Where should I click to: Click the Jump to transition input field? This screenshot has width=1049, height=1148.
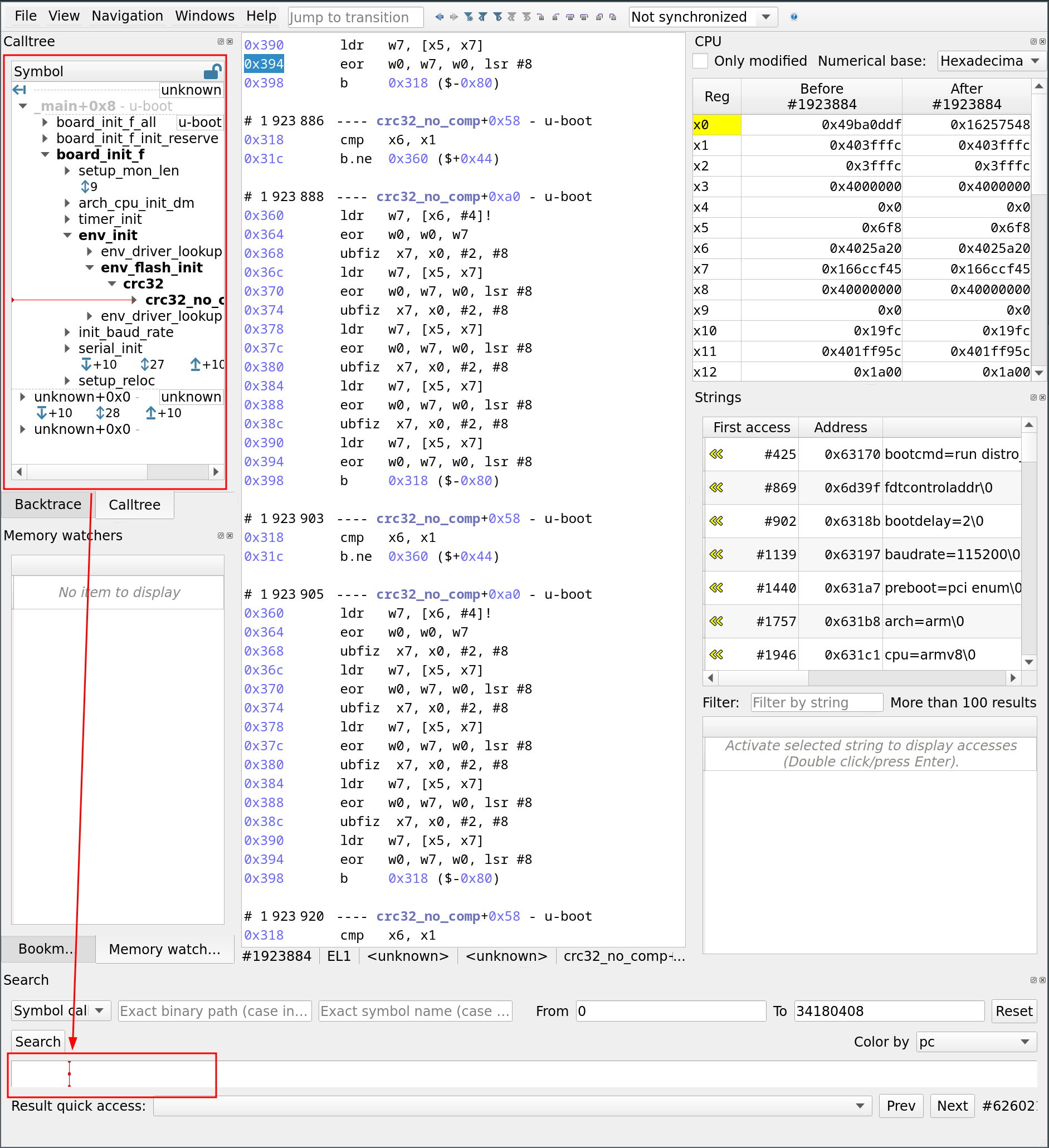(x=355, y=17)
